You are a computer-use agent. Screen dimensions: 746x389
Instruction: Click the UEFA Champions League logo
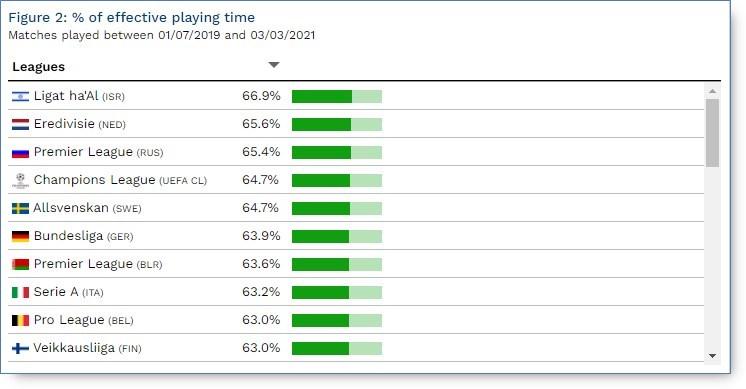[20, 181]
